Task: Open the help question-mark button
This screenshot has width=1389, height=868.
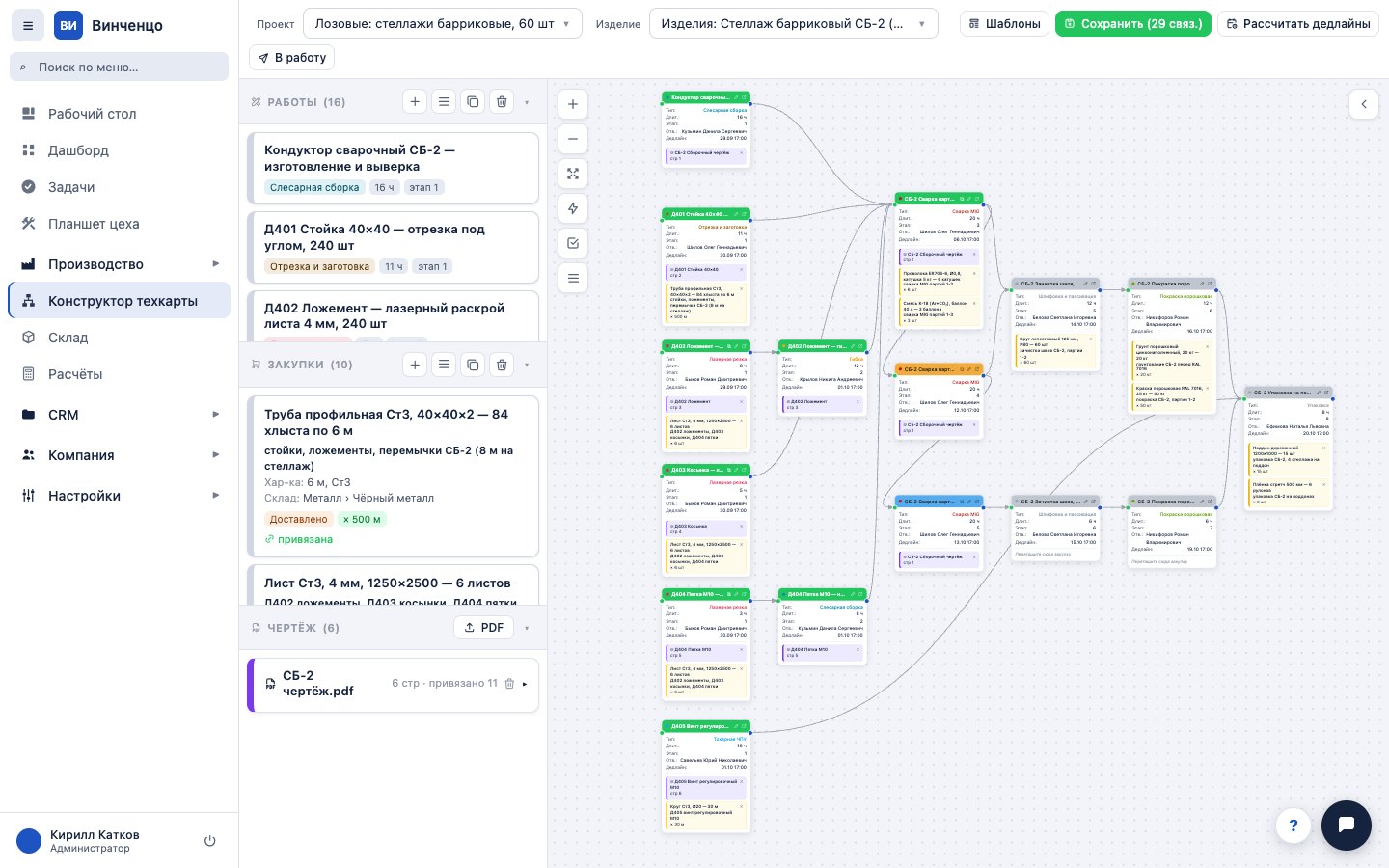Action: click(x=1294, y=826)
